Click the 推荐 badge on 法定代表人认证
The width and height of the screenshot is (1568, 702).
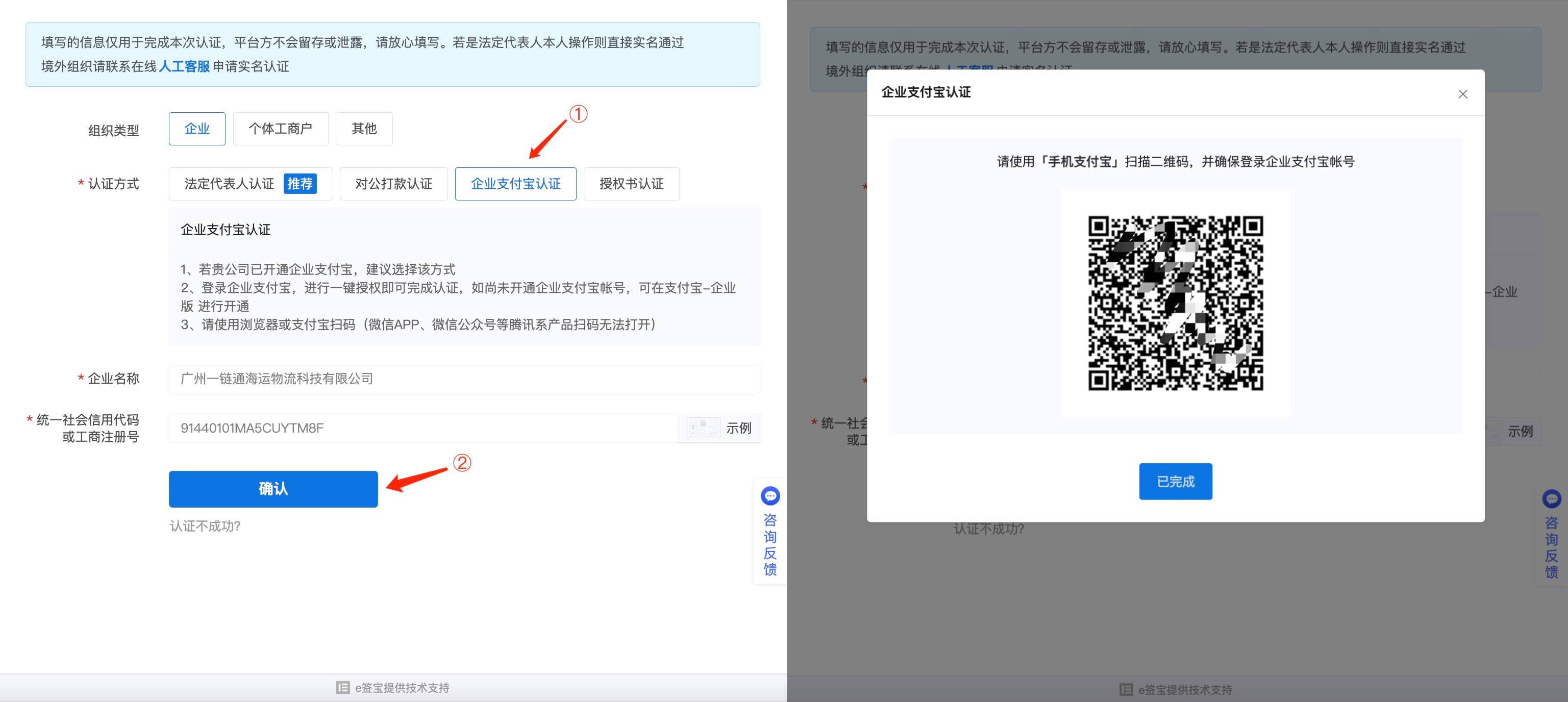tap(300, 184)
